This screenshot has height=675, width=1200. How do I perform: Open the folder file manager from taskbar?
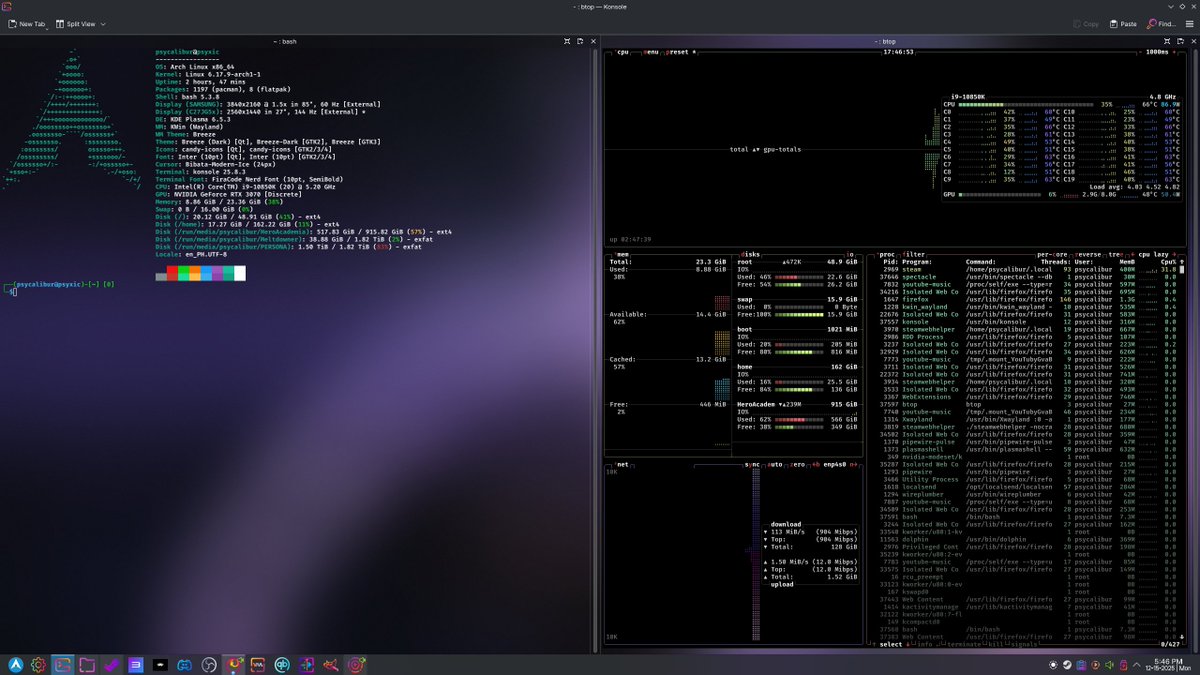coord(87,664)
